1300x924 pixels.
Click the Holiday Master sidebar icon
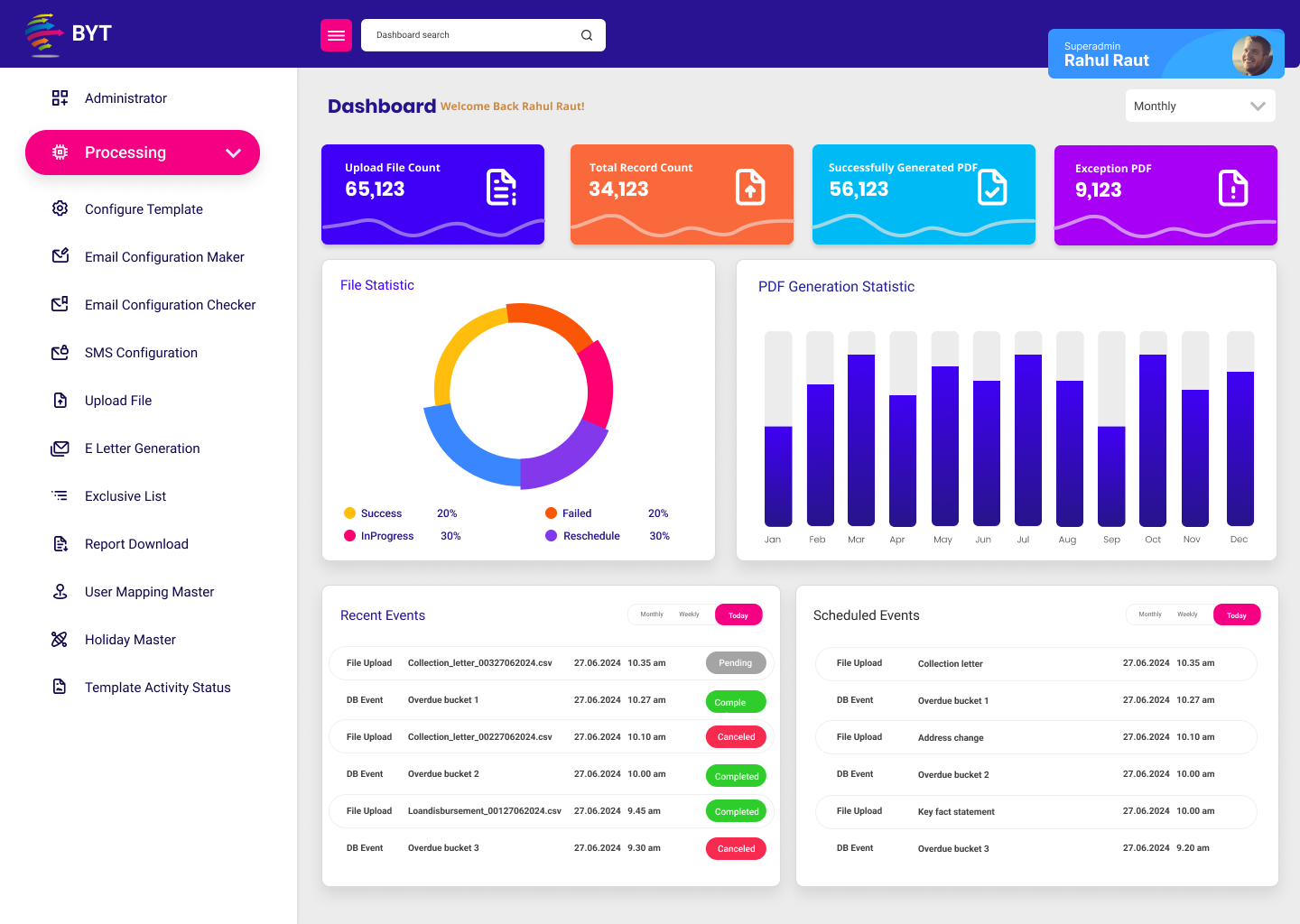coord(60,639)
